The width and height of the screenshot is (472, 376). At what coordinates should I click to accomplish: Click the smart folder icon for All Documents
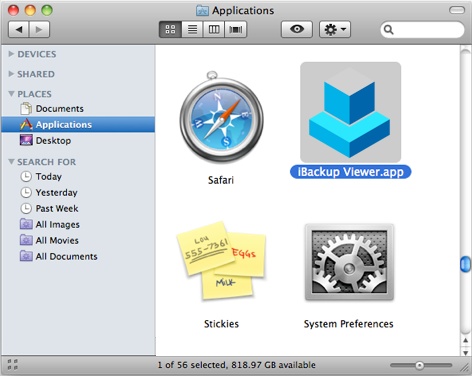tap(26, 256)
